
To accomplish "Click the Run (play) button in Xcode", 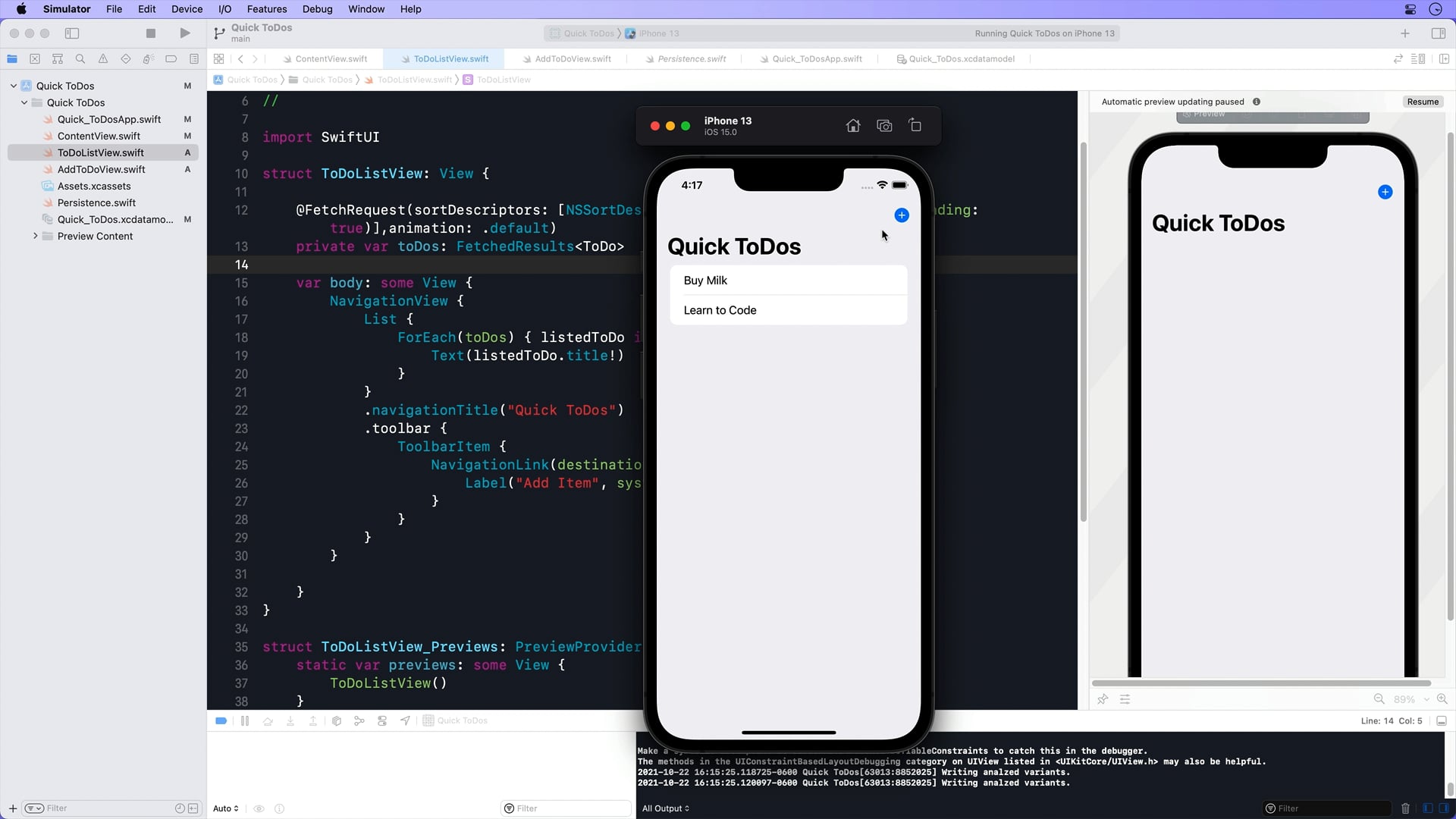I will tap(184, 33).
